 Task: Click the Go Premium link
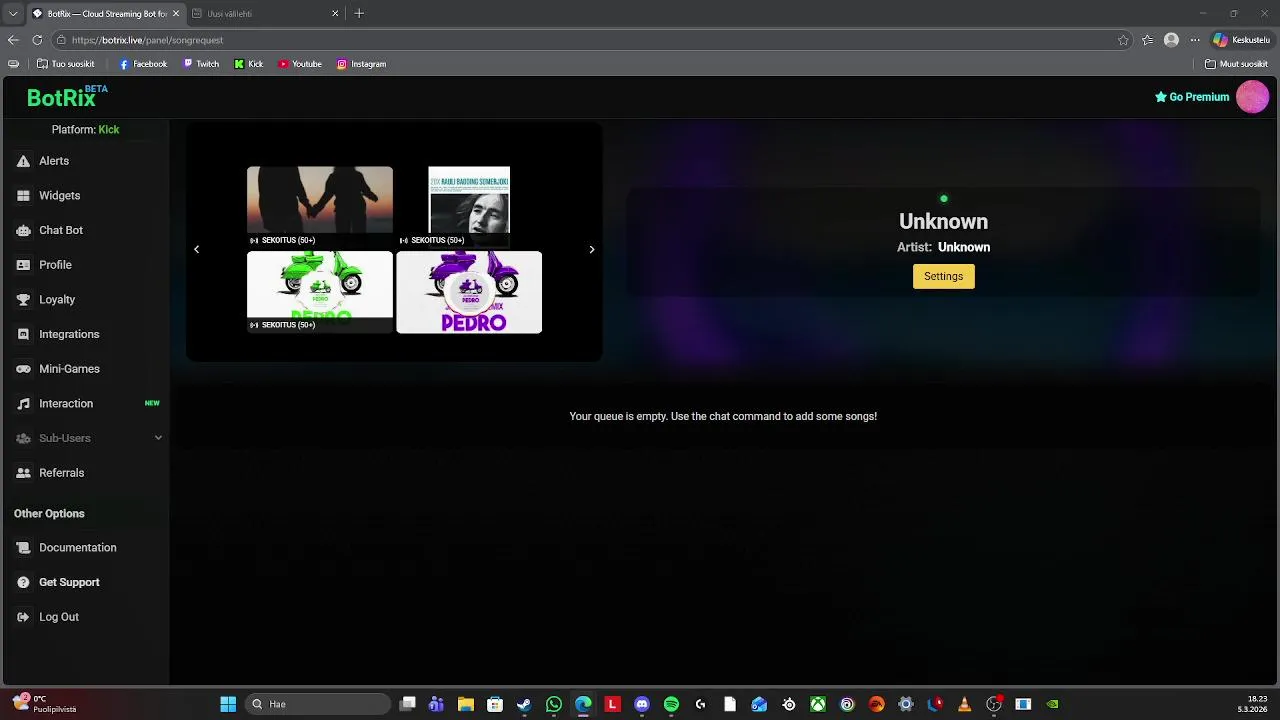(1192, 97)
